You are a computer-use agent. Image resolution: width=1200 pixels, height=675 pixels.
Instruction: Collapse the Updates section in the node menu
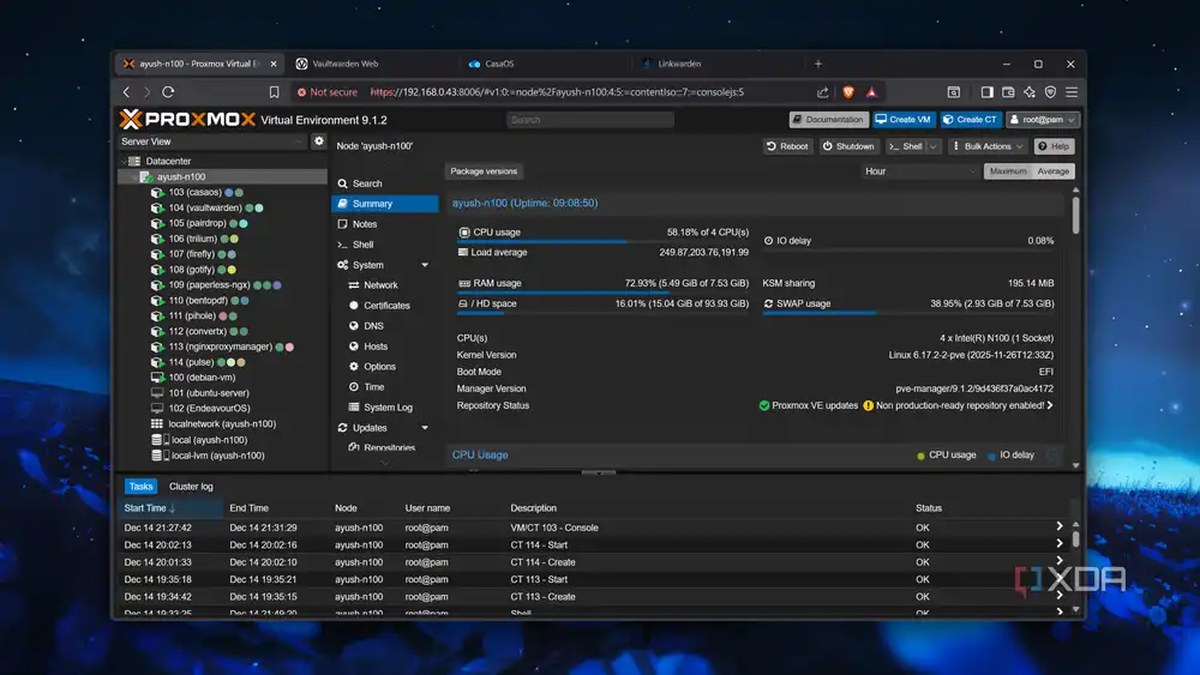click(x=425, y=428)
